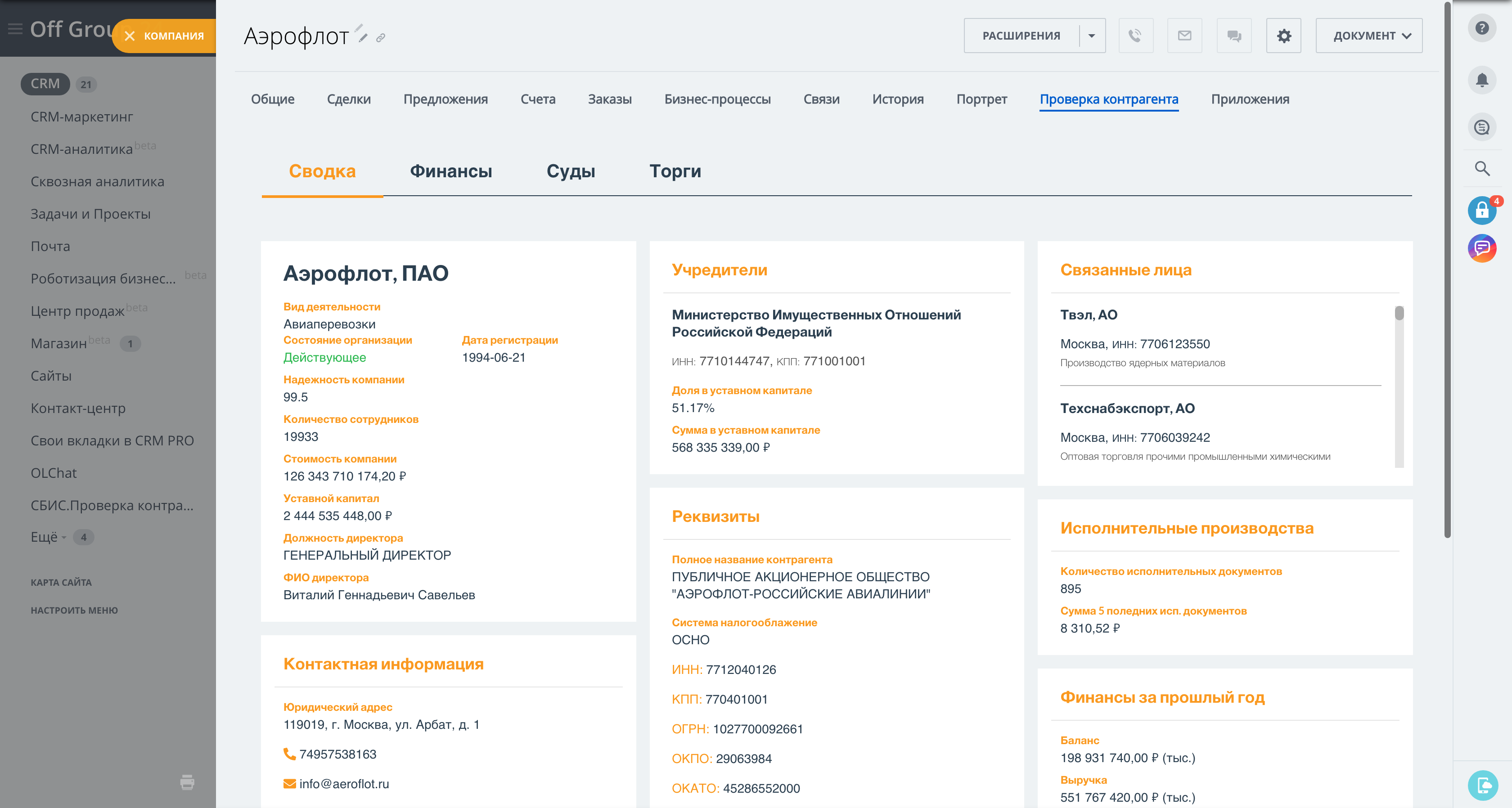Open notifications bell in right sidebar
Screen dimensions: 1512x808
[1482, 81]
